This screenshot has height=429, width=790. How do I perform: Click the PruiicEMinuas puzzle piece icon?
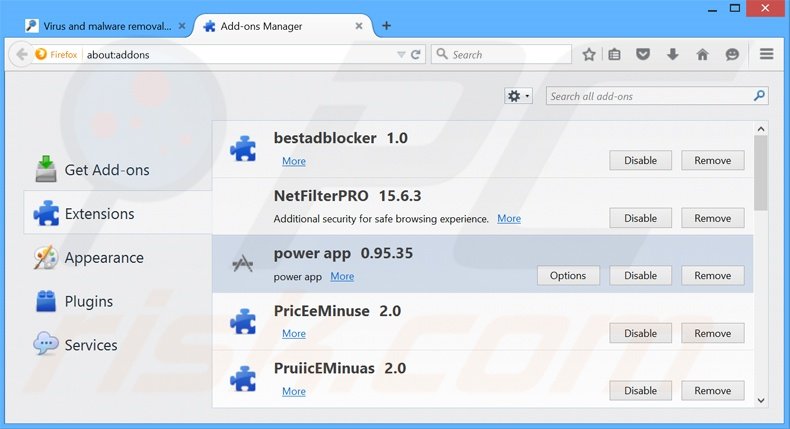pyautogui.click(x=243, y=379)
